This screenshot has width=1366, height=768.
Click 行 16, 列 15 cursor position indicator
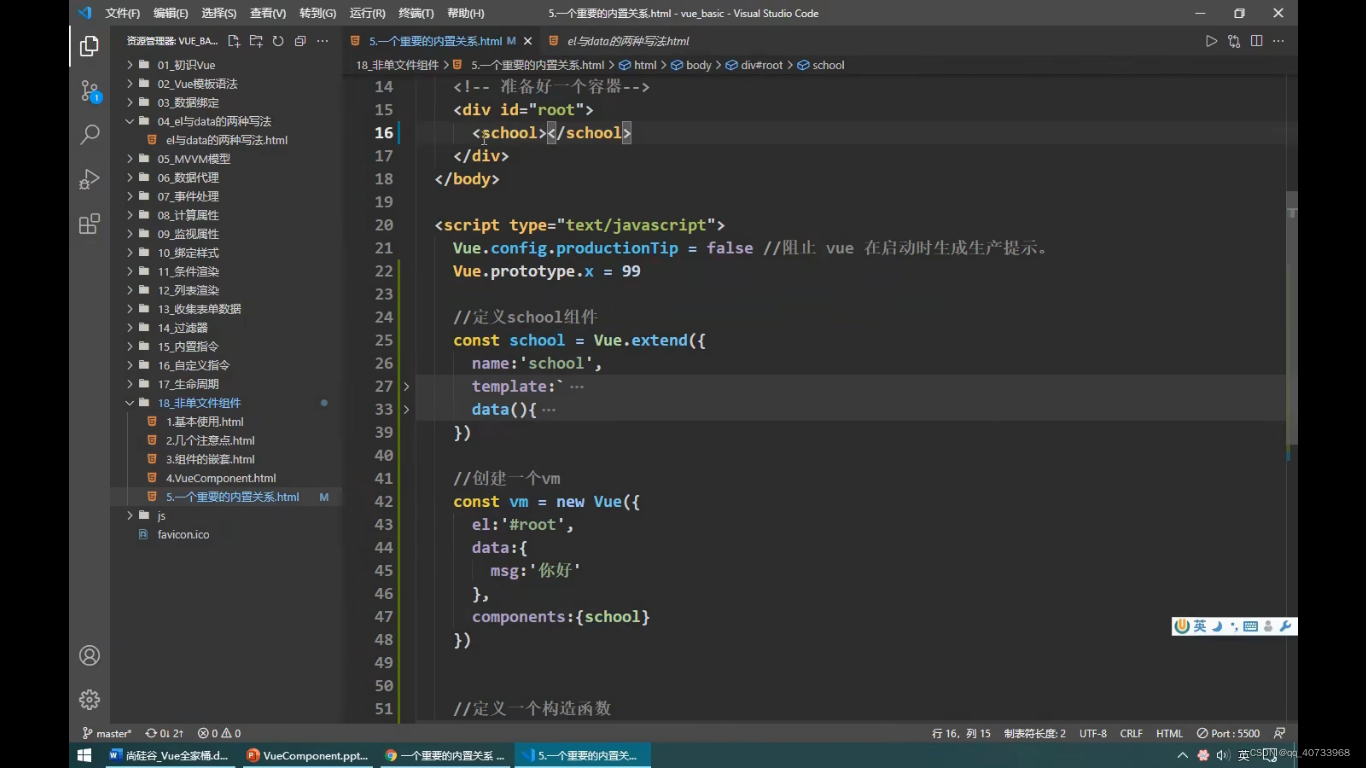961,733
